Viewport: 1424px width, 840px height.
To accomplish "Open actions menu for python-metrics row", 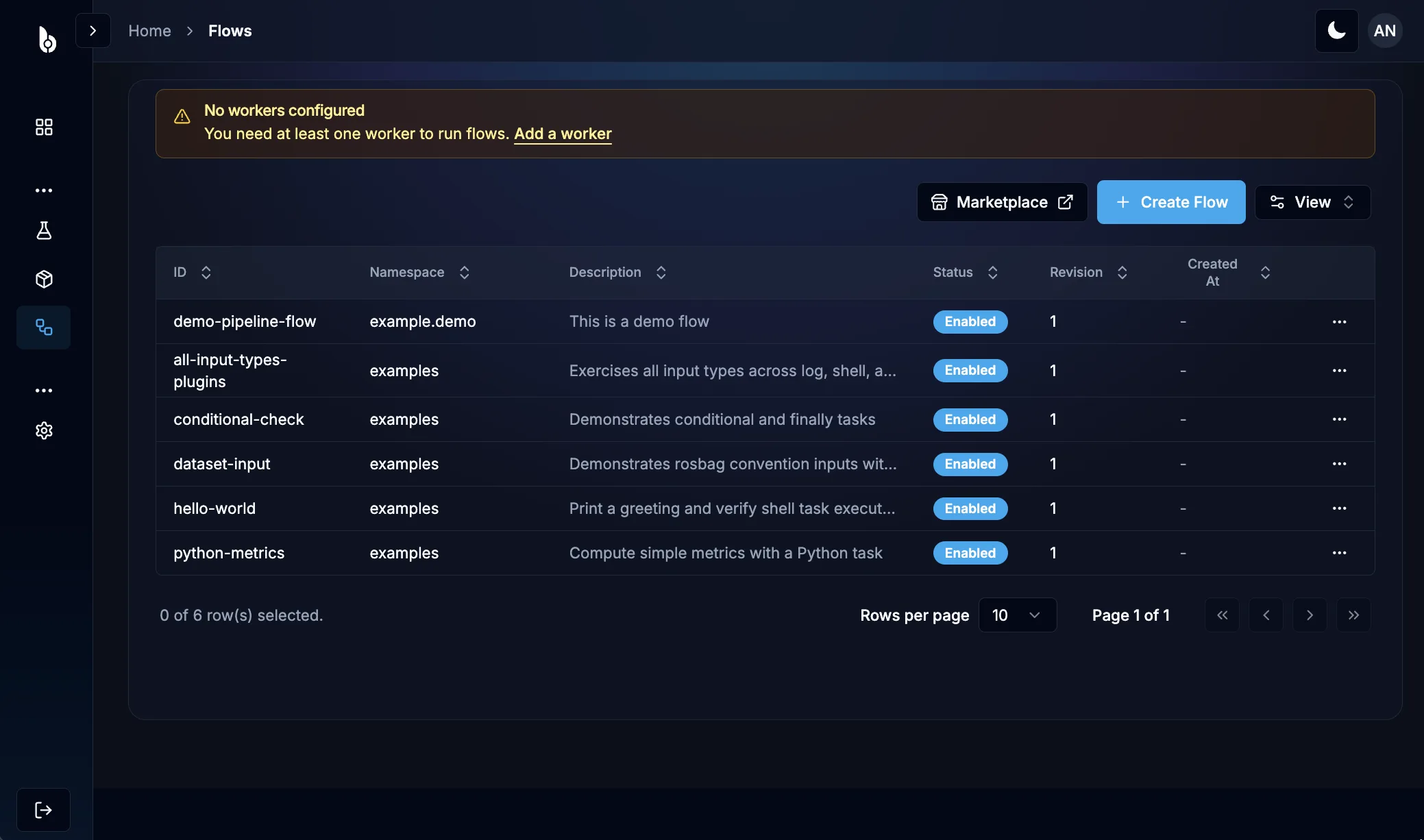I will click(x=1340, y=553).
